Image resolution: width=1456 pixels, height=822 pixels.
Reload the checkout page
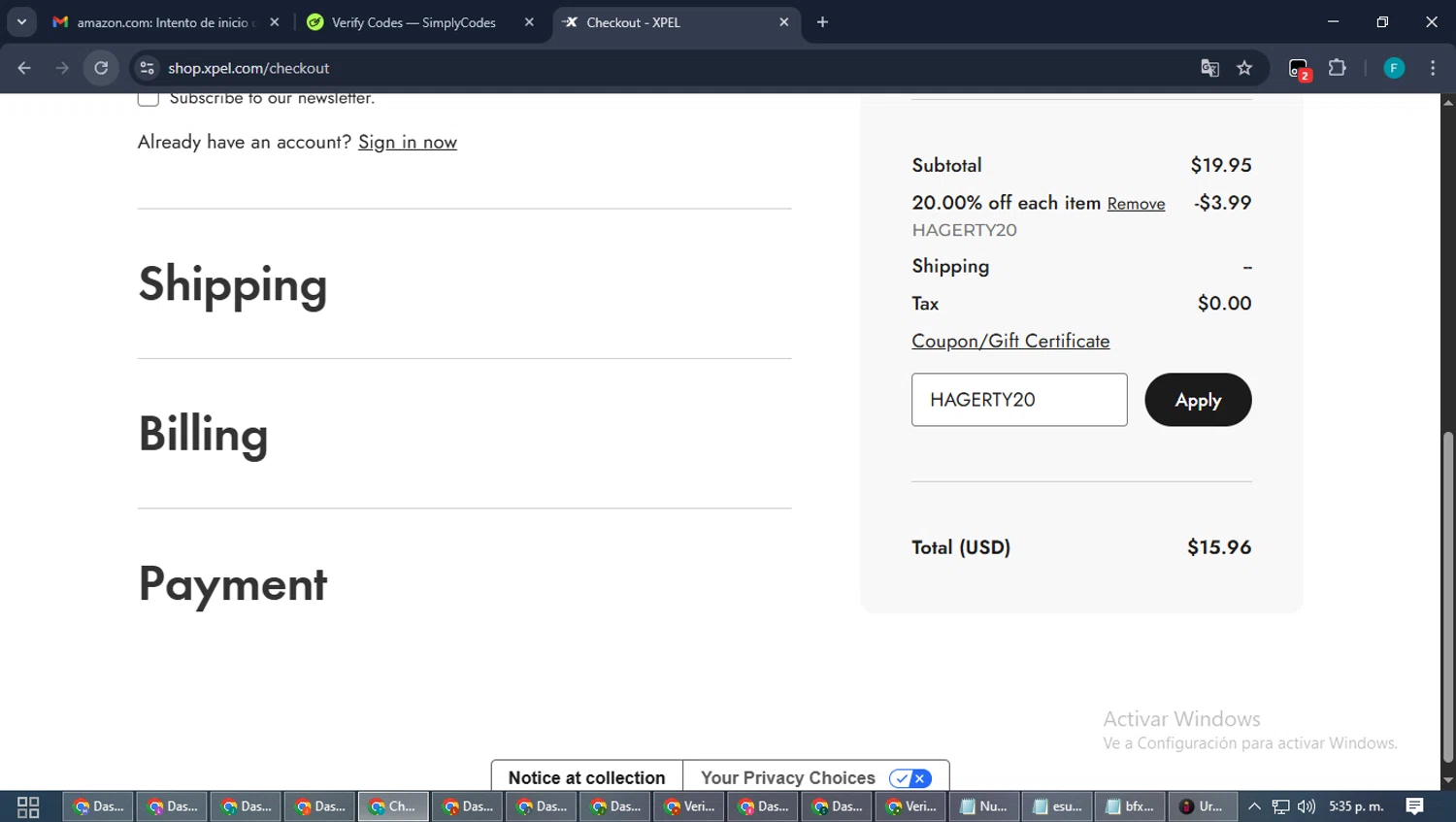(x=101, y=68)
